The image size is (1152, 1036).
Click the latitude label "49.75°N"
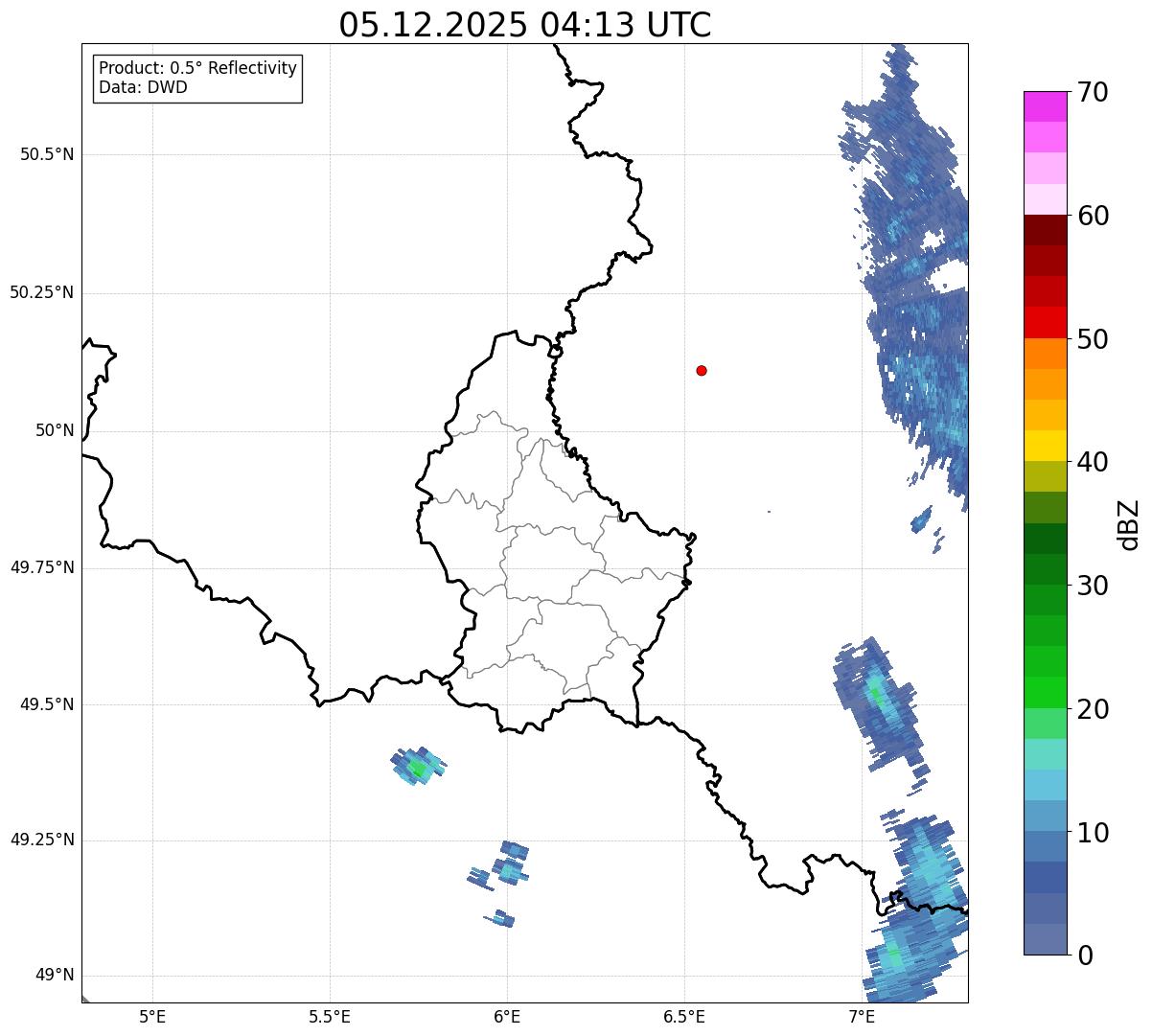(x=42, y=567)
